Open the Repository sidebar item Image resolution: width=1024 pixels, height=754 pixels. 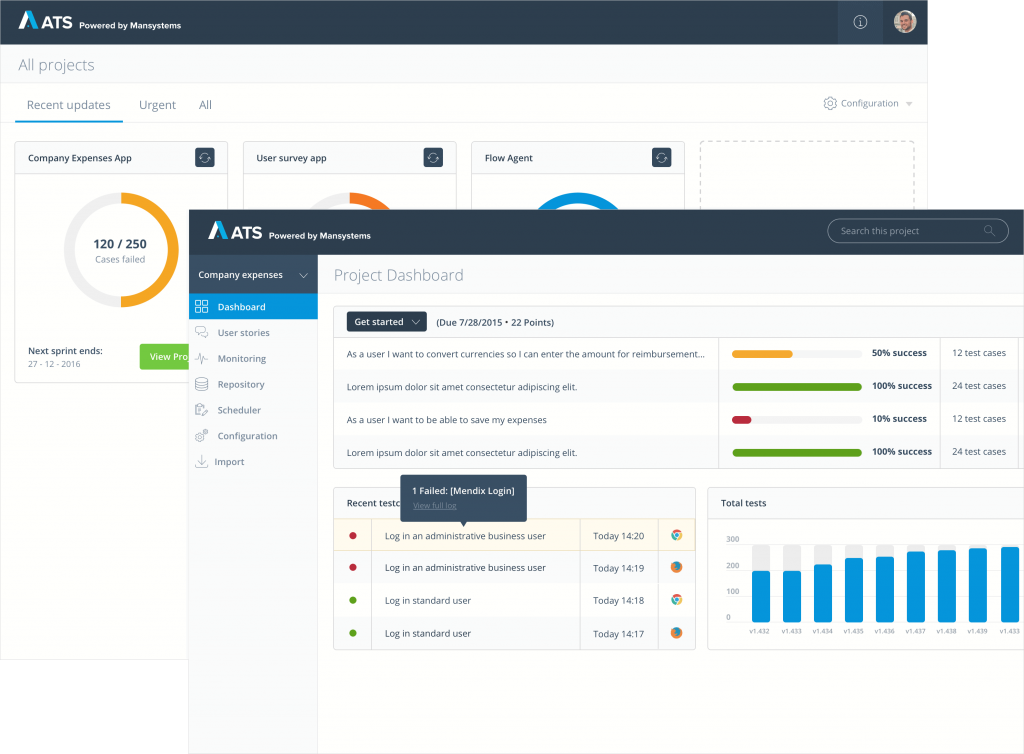[240, 385]
